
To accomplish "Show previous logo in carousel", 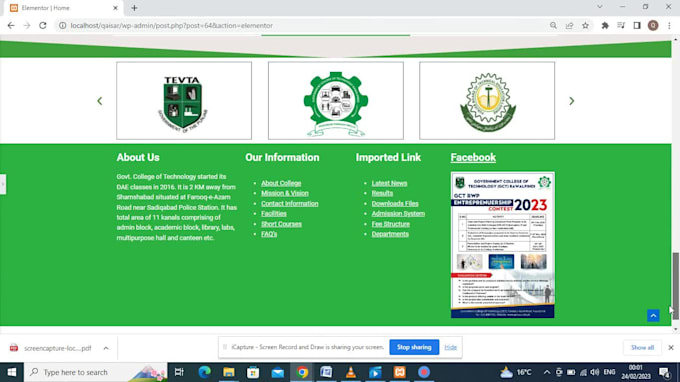I will click(x=100, y=101).
